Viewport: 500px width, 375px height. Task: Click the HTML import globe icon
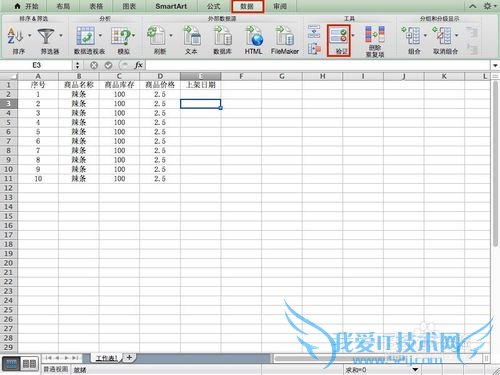coord(254,36)
